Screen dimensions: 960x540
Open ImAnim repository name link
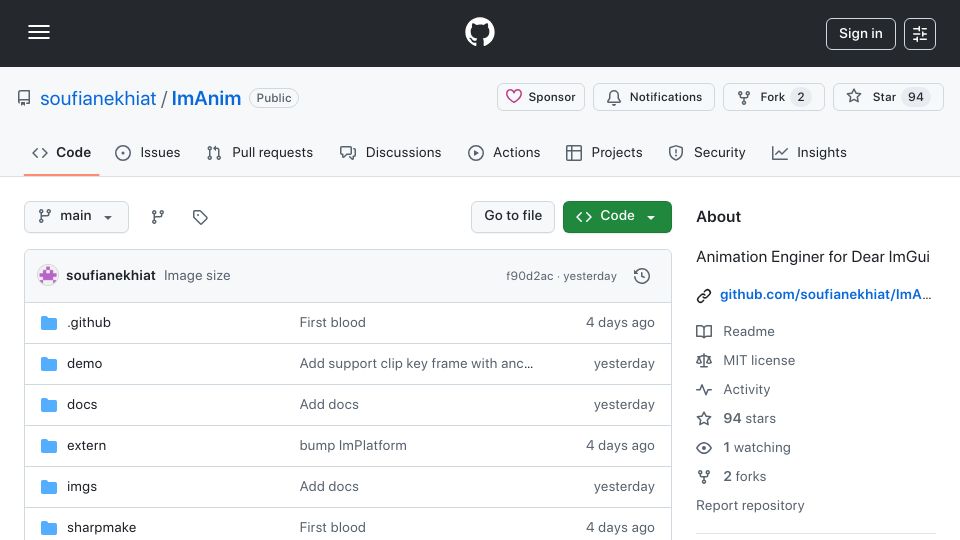206,98
